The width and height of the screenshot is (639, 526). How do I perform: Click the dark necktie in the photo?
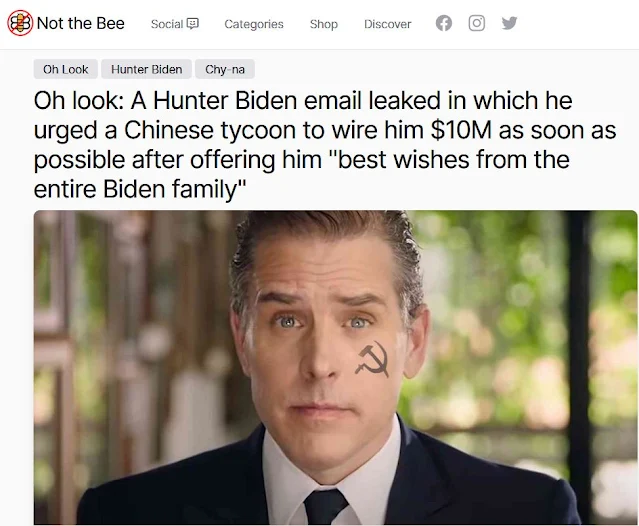[325, 506]
